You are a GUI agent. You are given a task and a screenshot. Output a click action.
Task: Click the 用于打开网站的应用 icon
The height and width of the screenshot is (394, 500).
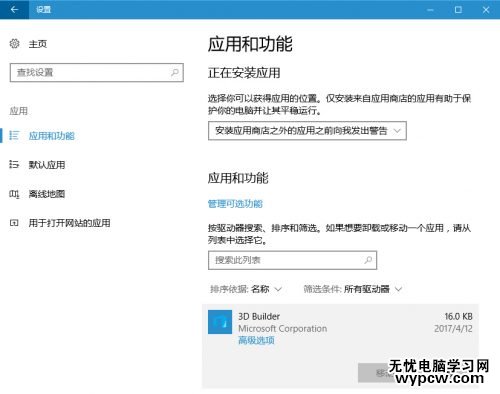pyautogui.click(x=14, y=223)
